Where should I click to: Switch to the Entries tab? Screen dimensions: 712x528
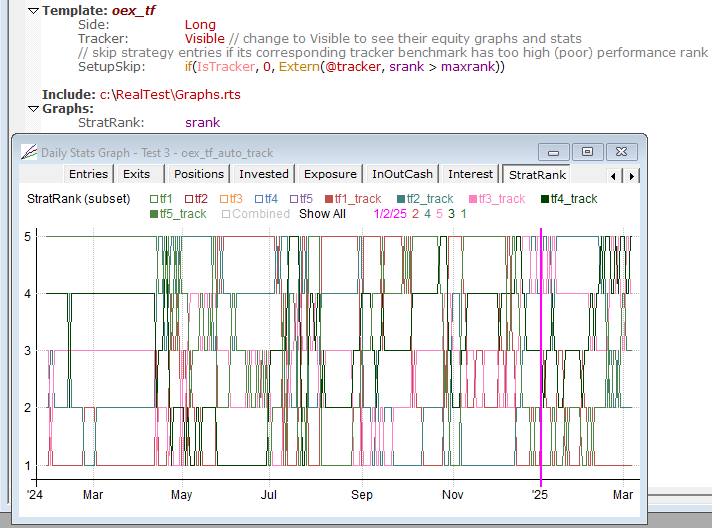[x=88, y=174]
